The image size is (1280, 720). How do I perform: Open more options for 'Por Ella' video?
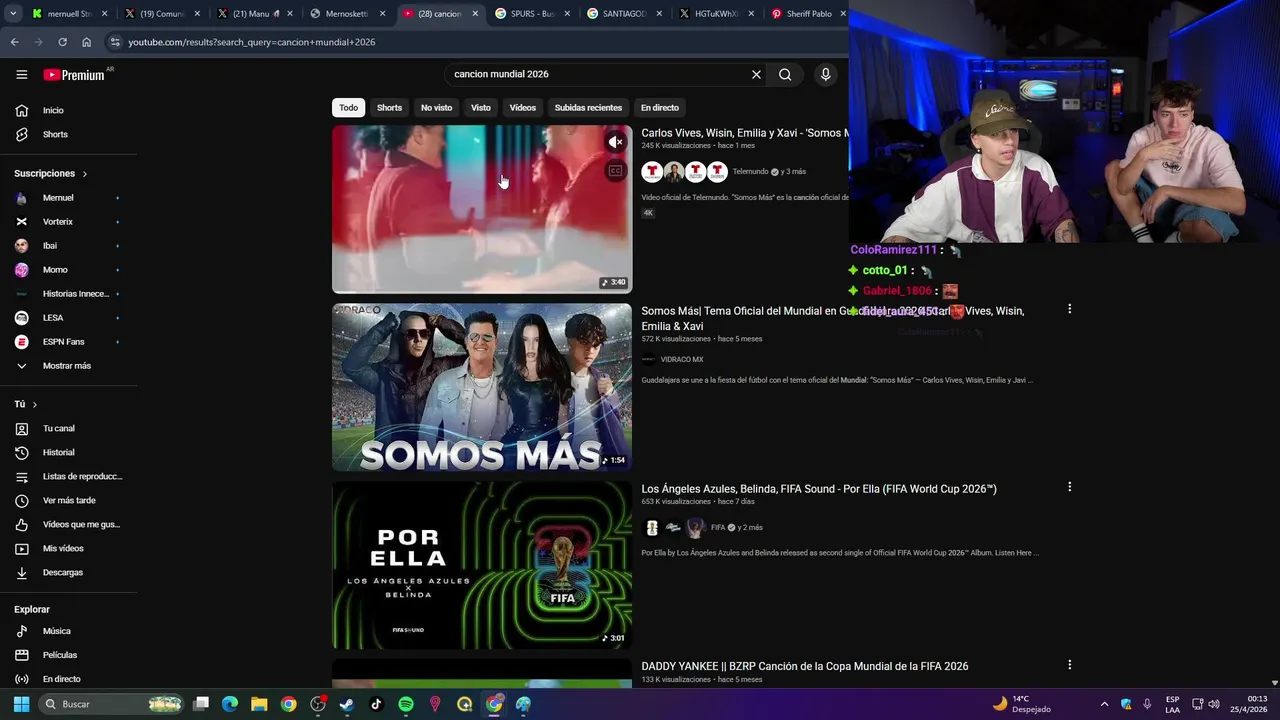(x=1069, y=487)
